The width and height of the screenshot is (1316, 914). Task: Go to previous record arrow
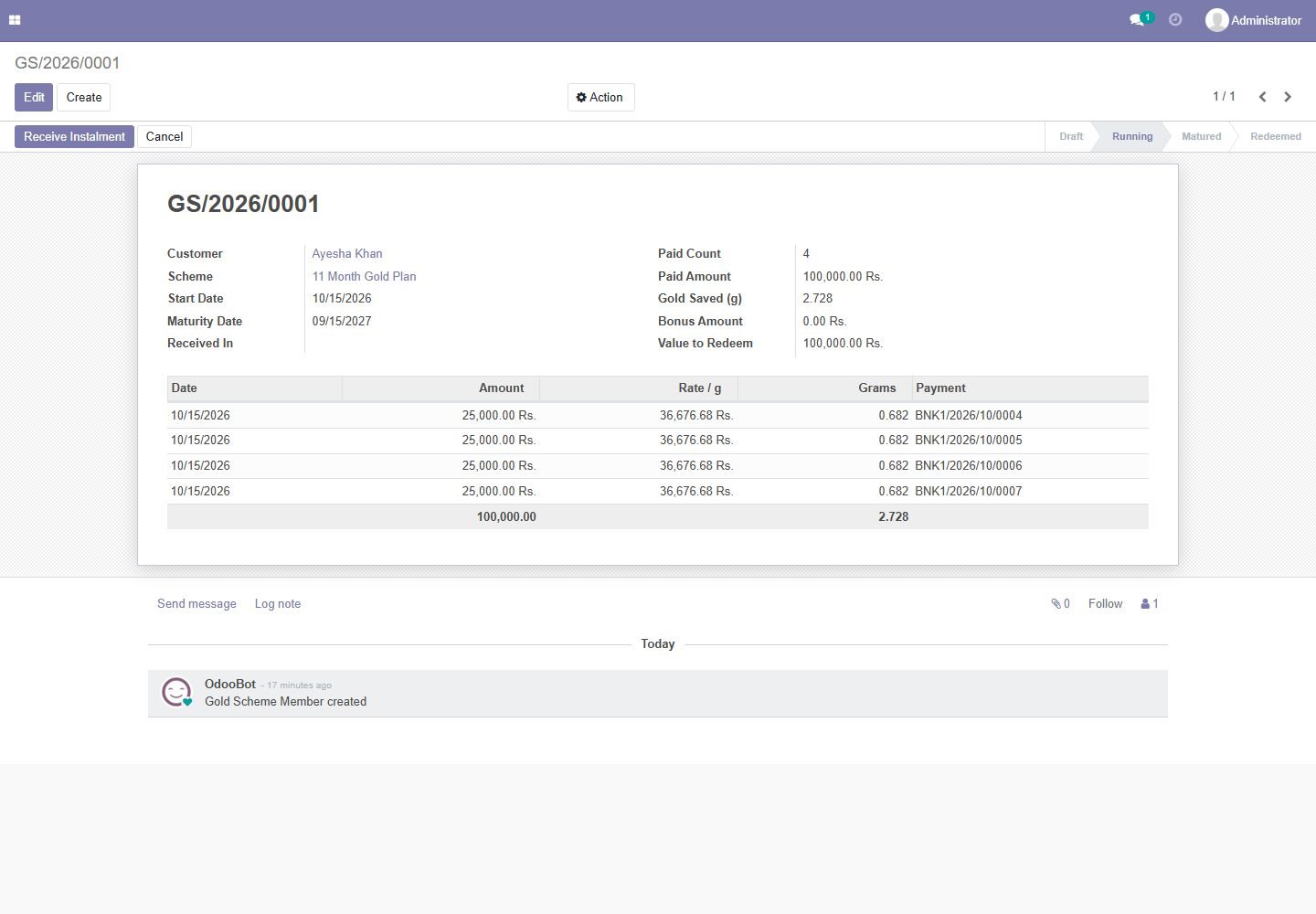point(1262,97)
